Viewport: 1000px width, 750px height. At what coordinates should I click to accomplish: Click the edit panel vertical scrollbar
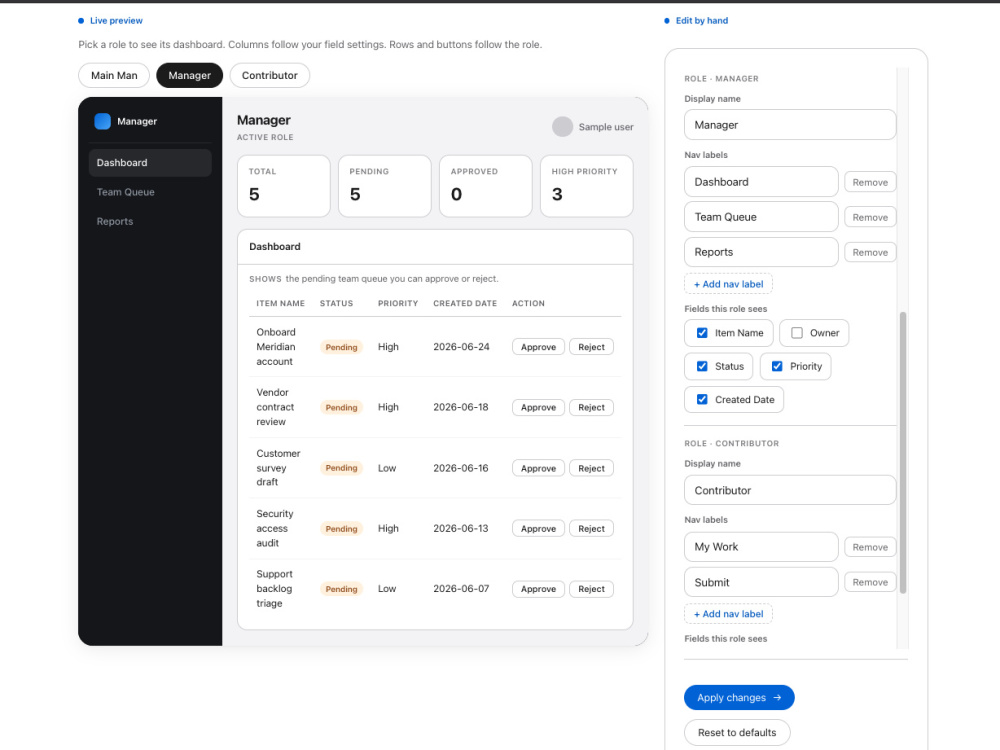click(902, 453)
